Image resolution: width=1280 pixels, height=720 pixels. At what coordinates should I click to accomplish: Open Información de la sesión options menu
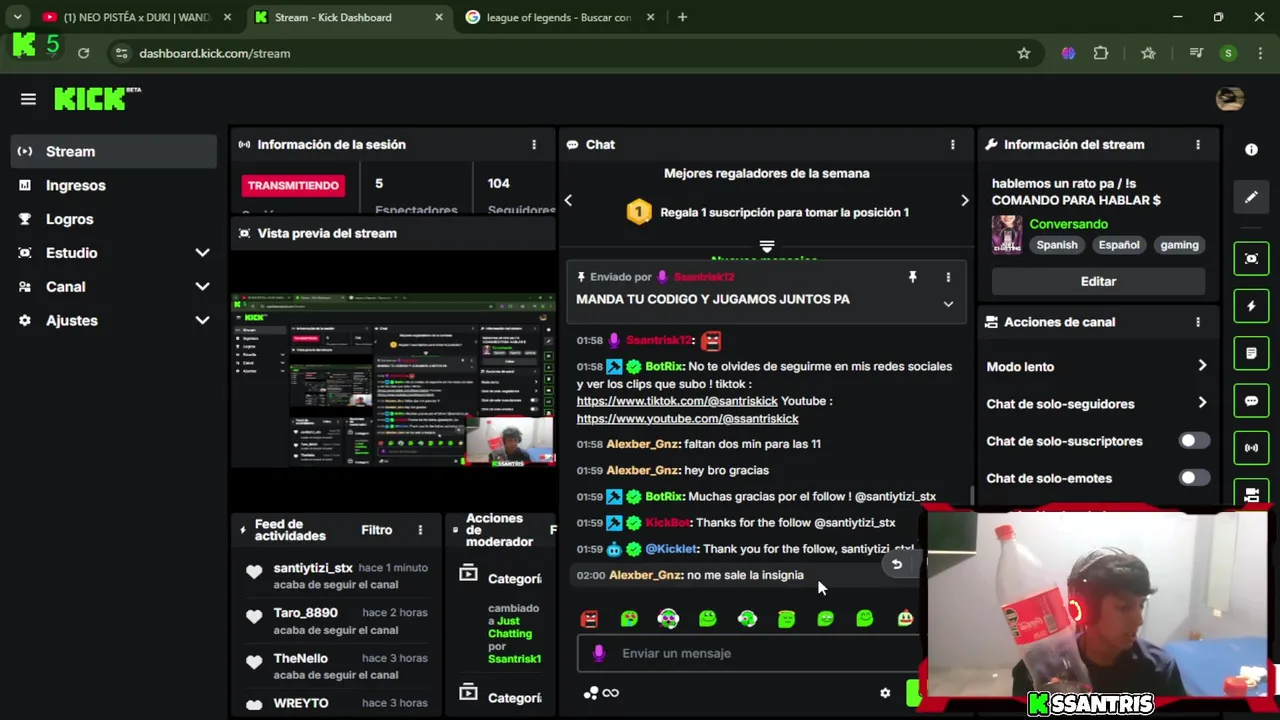point(534,145)
